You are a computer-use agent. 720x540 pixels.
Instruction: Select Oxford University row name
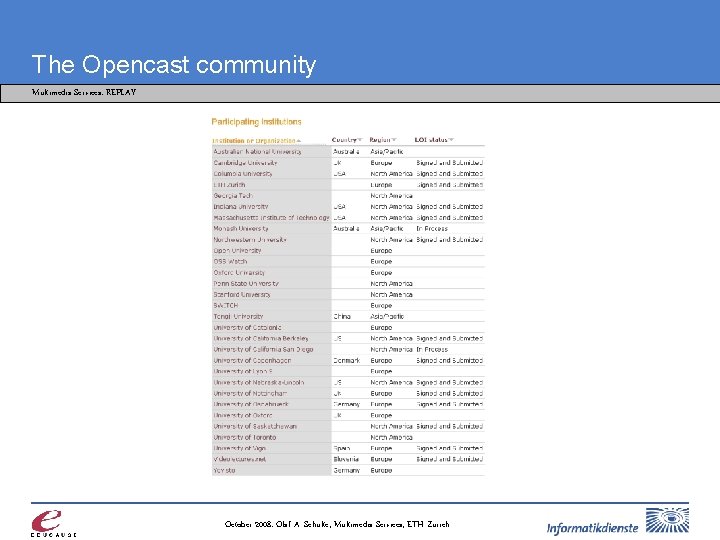239,272
